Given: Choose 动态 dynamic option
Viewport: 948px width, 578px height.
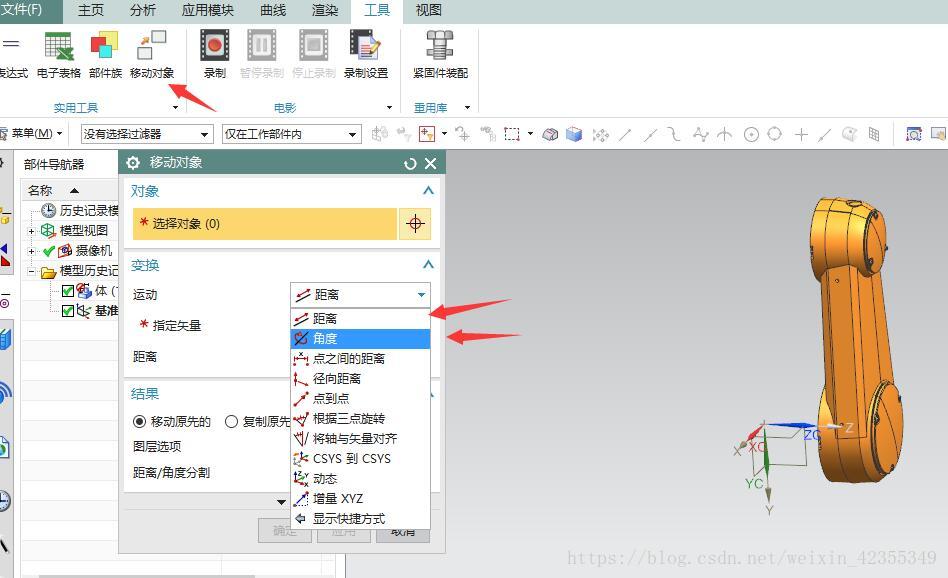Looking at the screenshot, I should pyautogui.click(x=360, y=478).
